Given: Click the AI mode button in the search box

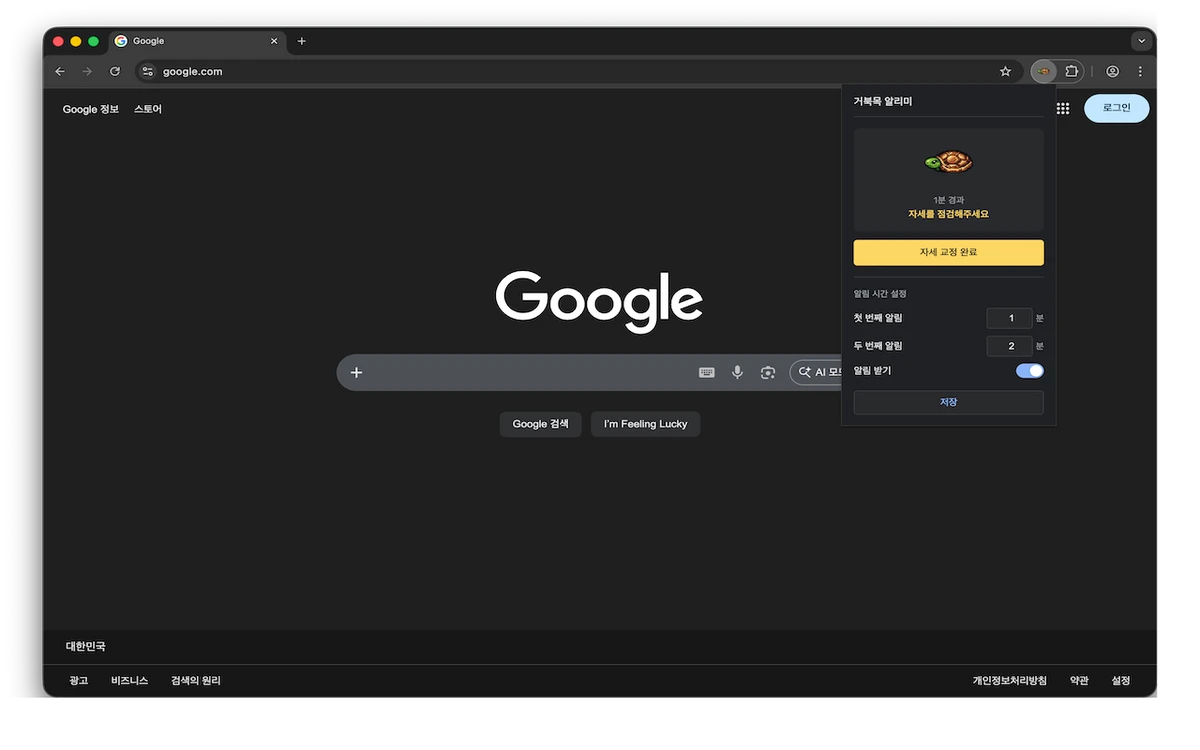Looking at the screenshot, I should click(816, 372).
